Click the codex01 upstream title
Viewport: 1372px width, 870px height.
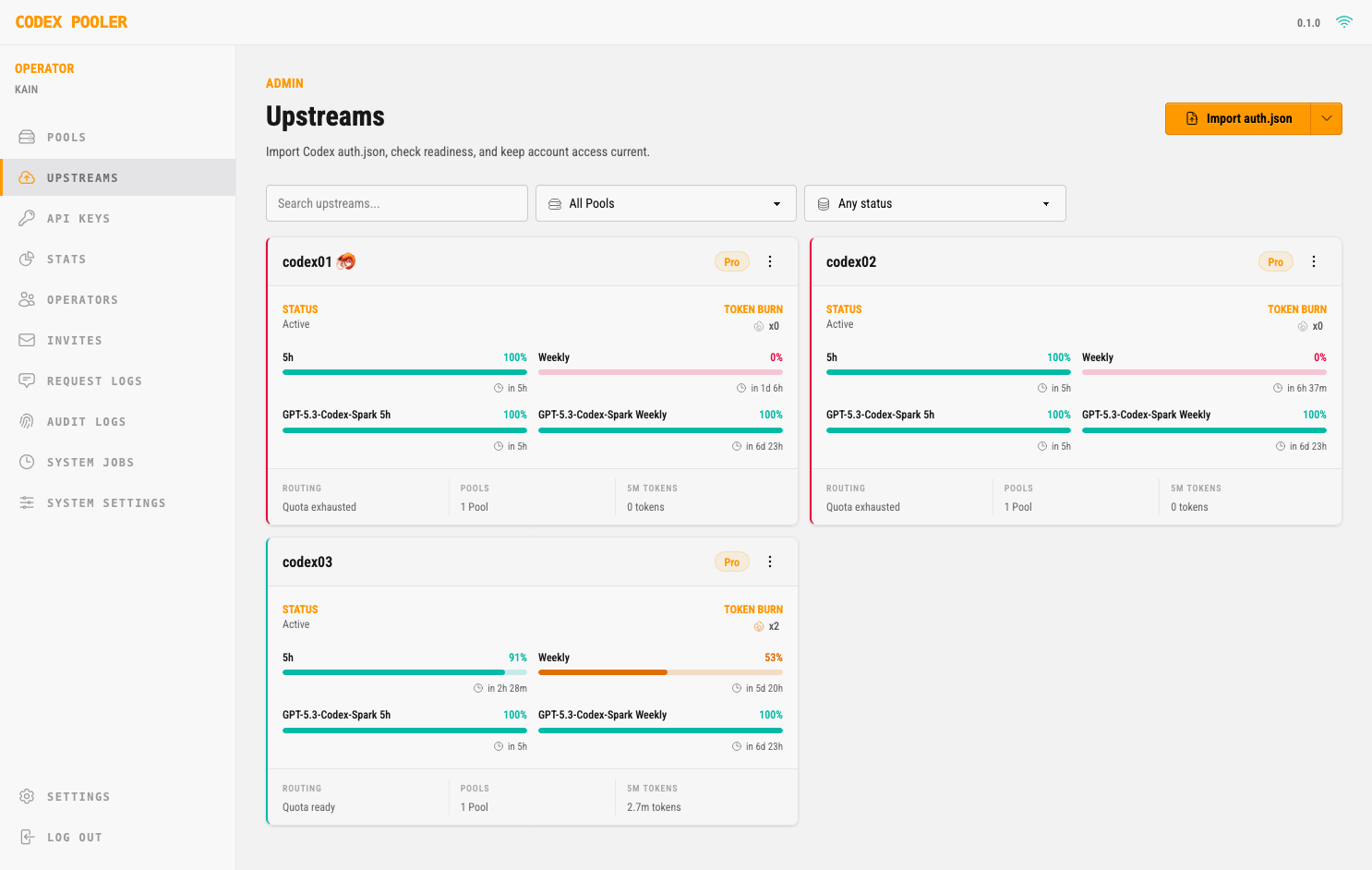307,261
